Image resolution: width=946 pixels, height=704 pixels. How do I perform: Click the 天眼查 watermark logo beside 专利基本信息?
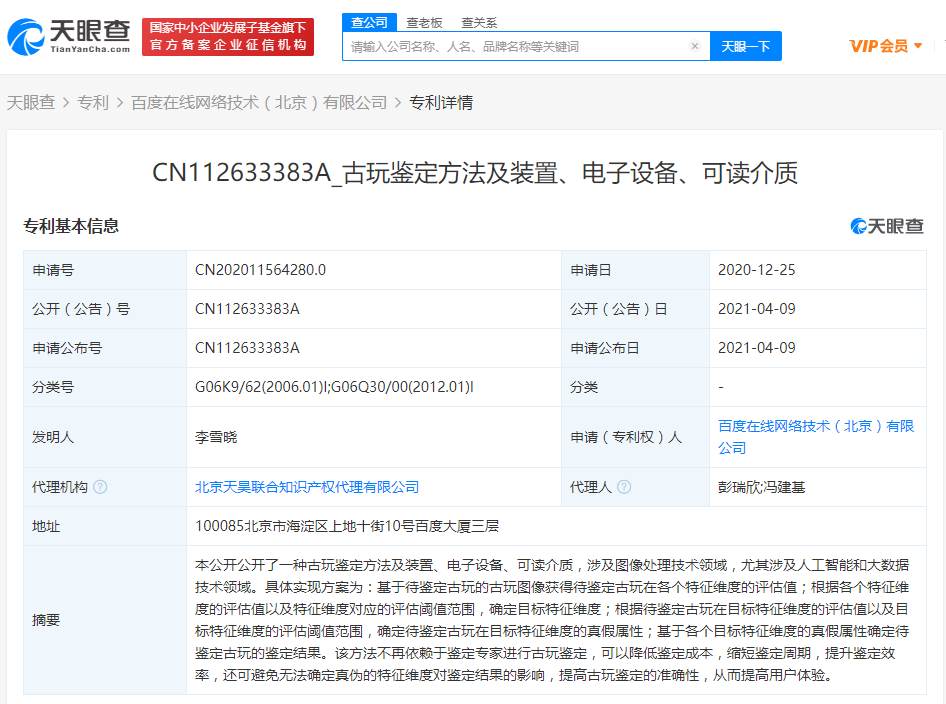click(887, 226)
